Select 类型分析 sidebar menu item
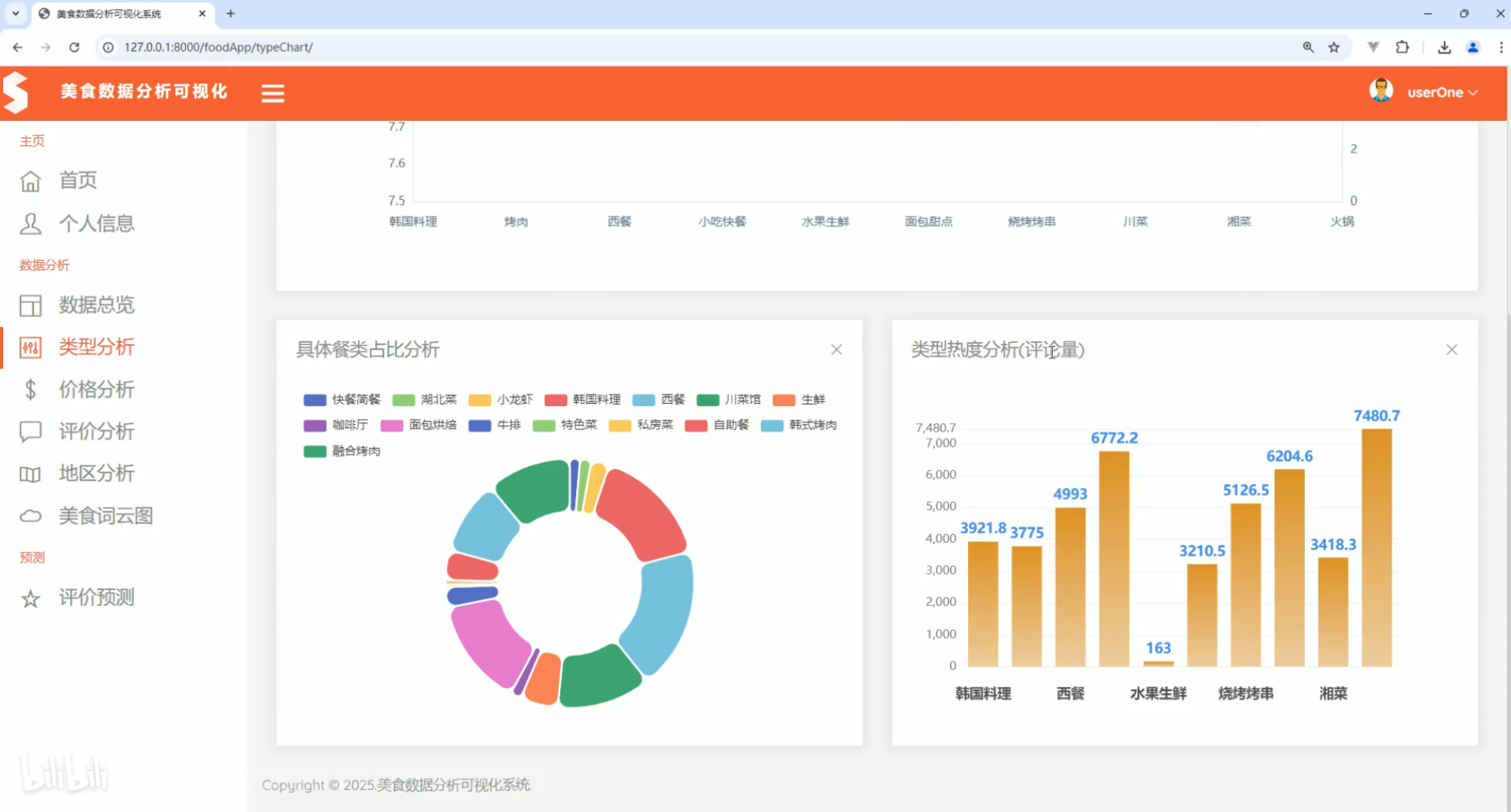Viewport: 1511px width, 812px height. (x=96, y=347)
